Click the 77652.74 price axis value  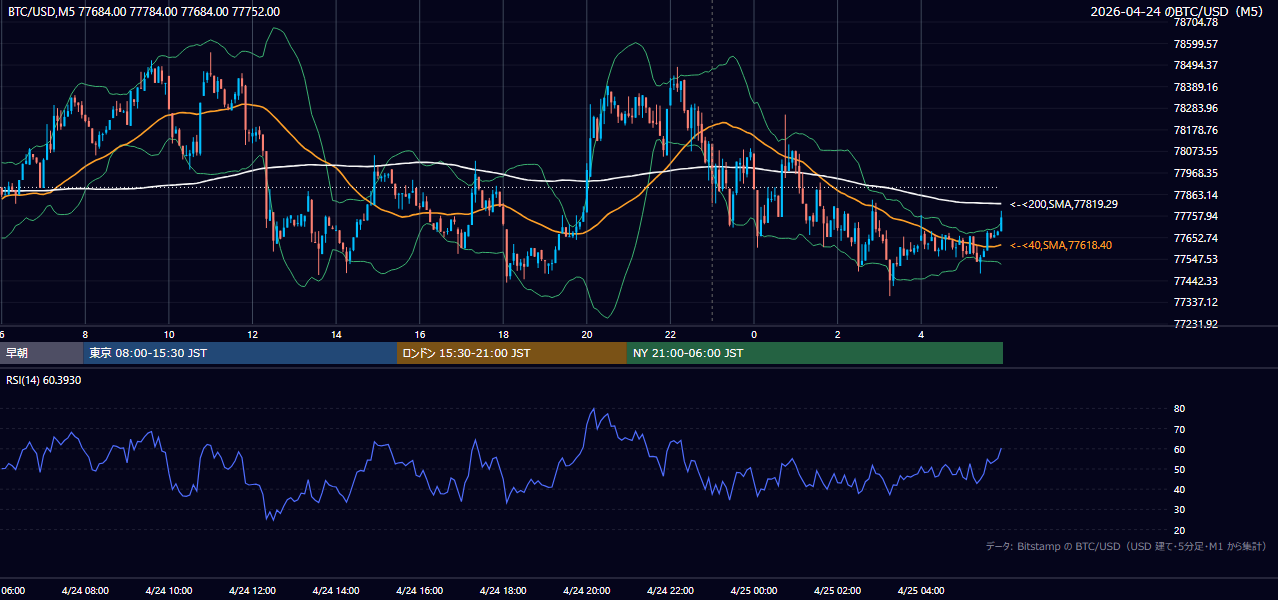click(1195, 238)
